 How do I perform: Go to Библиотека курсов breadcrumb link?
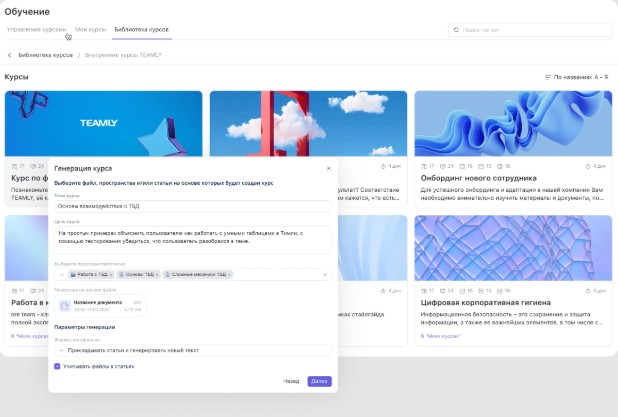(x=46, y=55)
